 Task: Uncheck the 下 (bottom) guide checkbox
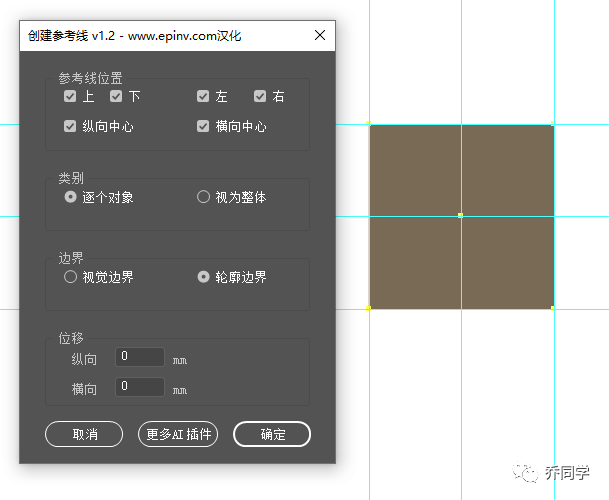coord(116,96)
